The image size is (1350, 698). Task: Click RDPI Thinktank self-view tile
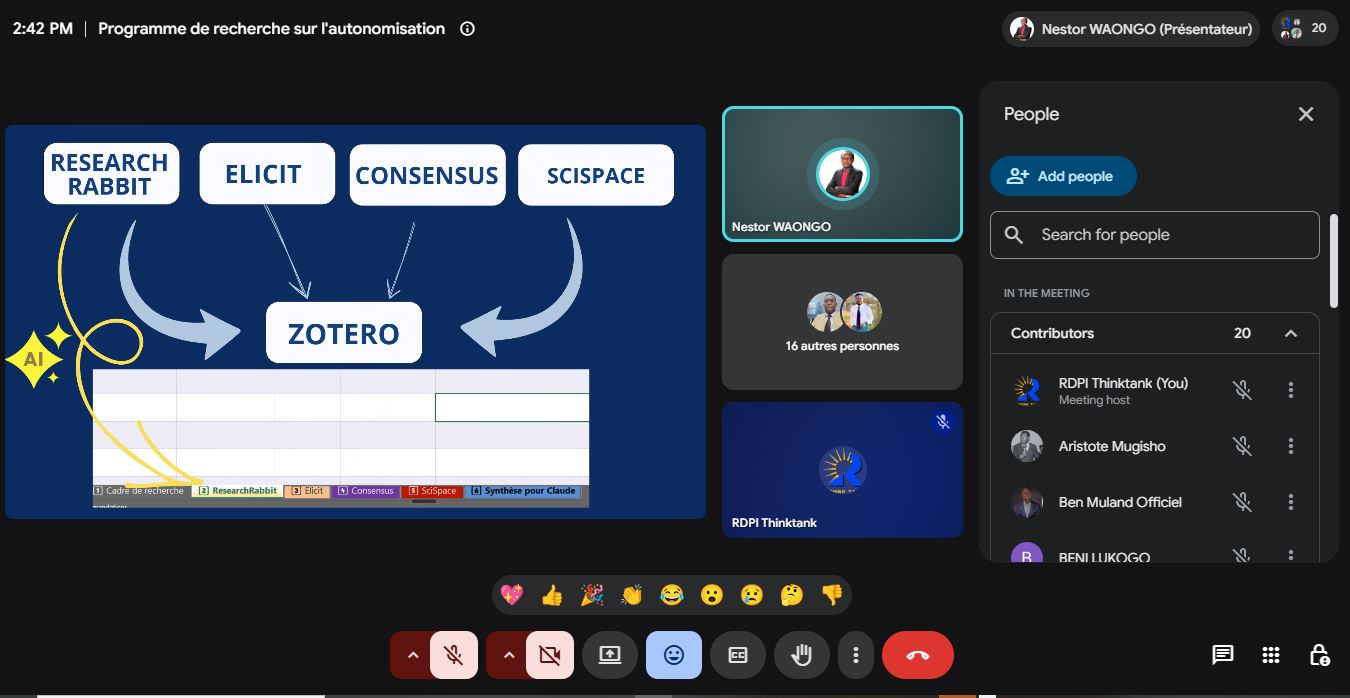842,470
